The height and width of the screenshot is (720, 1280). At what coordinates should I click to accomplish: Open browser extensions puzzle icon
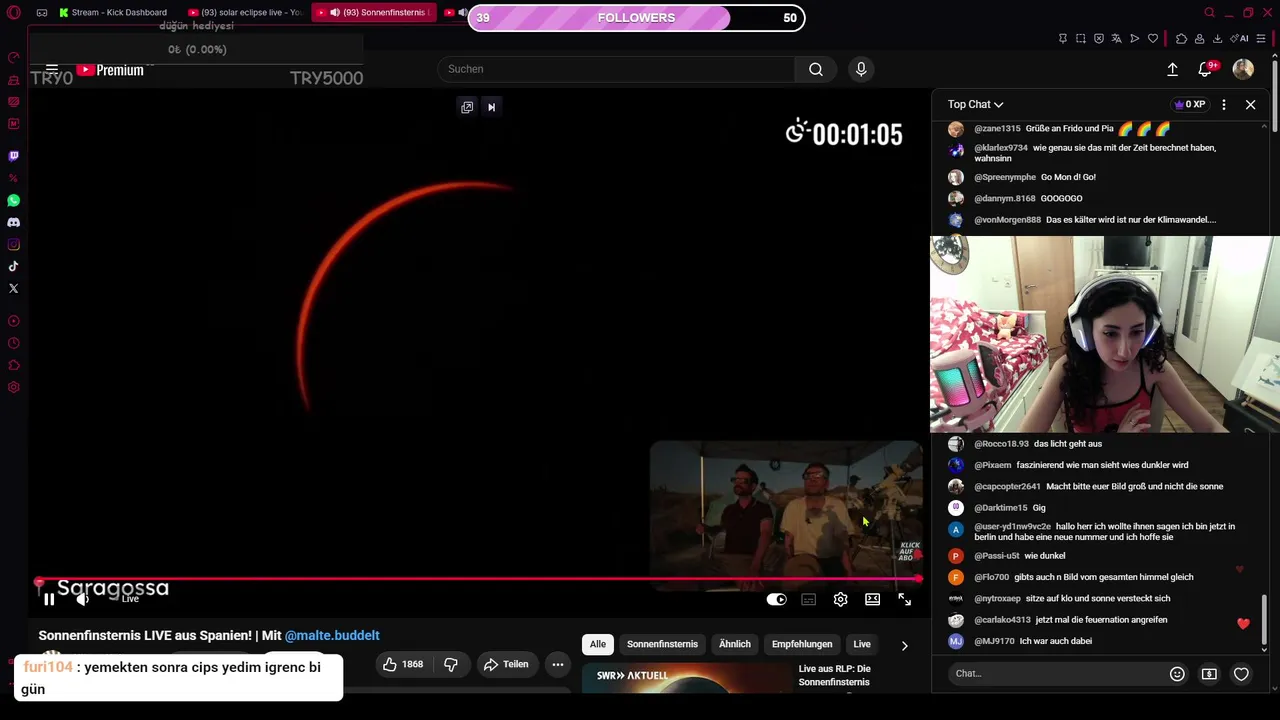click(1181, 39)
